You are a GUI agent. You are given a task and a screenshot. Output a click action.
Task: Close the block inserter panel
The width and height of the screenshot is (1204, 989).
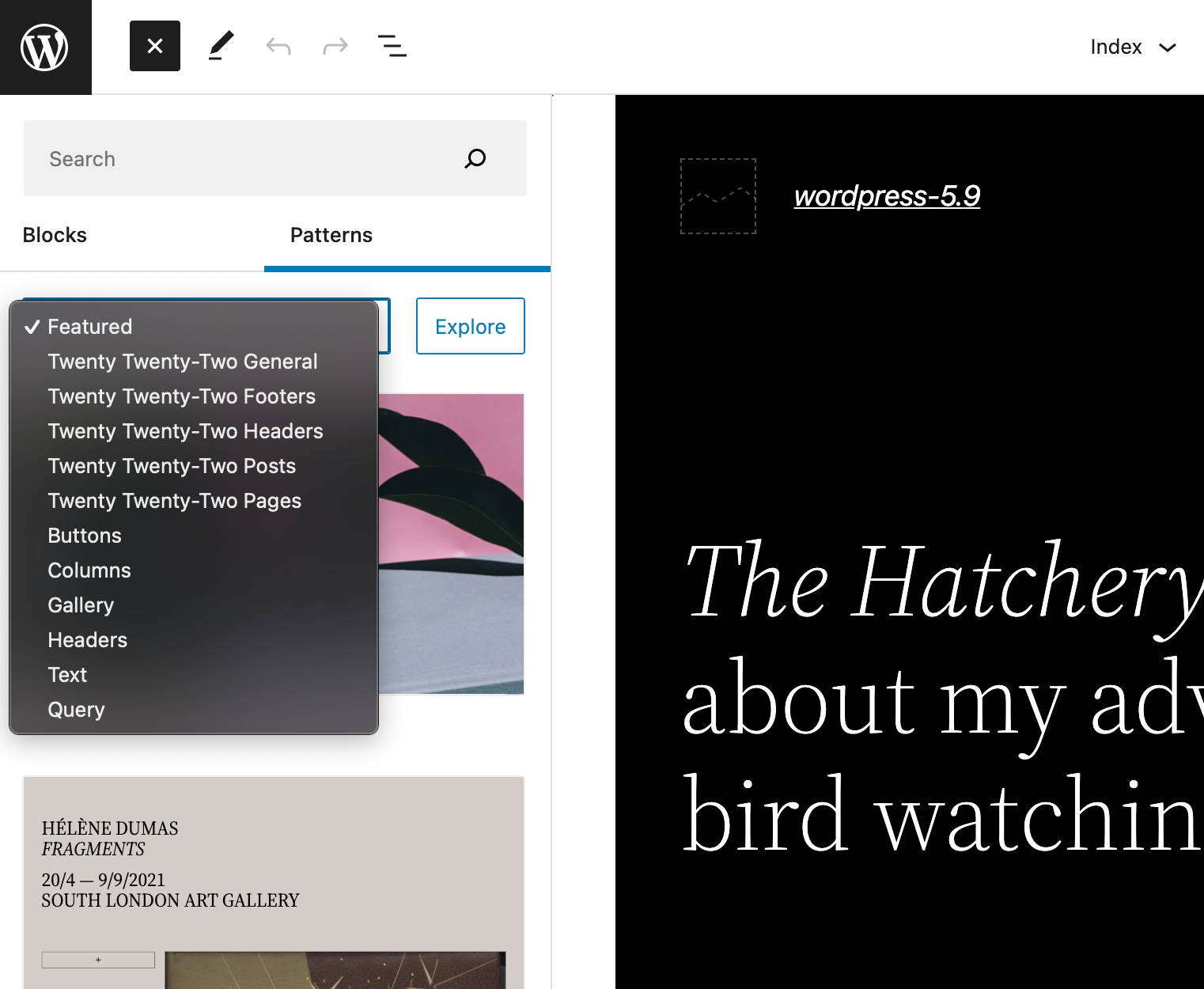[155, 47]
